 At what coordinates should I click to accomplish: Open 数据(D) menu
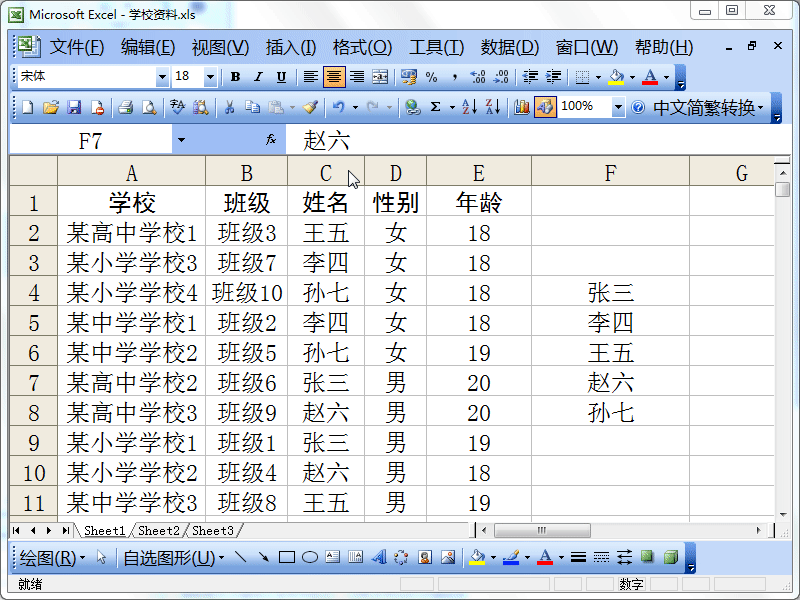click(510, 47)
